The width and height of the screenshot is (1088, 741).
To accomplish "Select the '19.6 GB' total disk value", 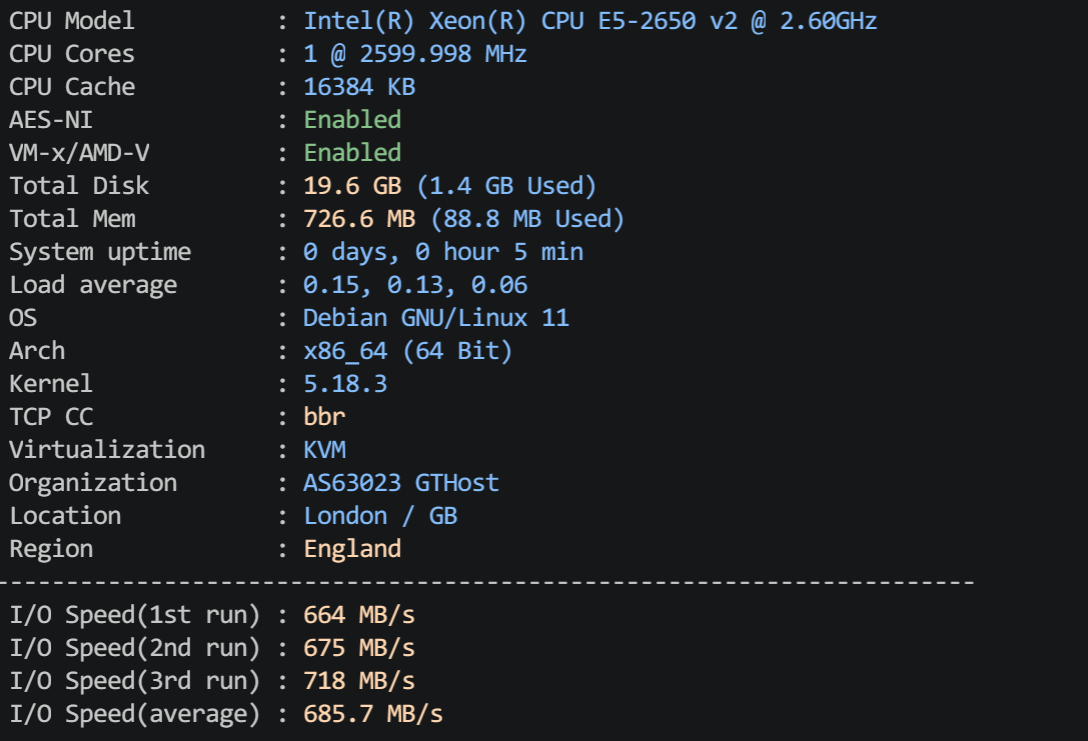I will (x=352, y=186).
